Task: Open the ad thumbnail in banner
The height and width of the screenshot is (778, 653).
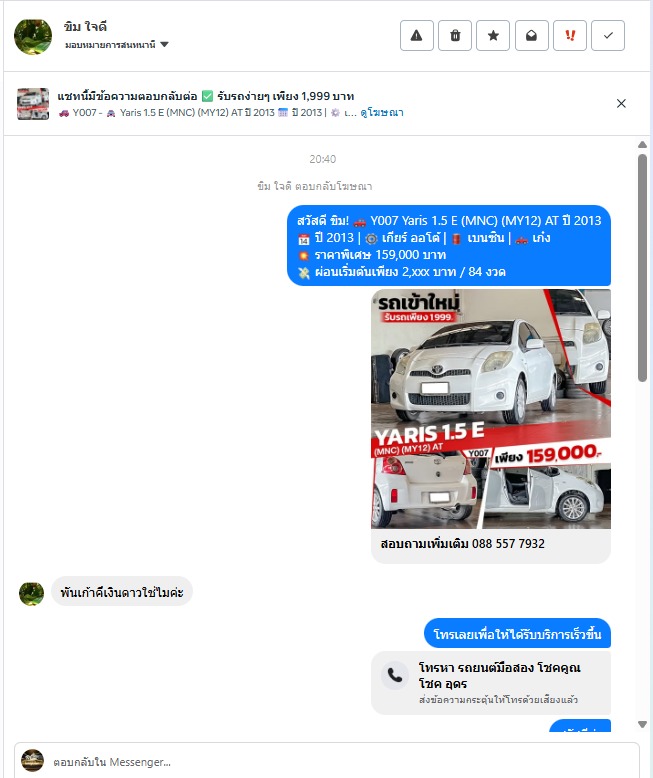Action: coord(33,104)
